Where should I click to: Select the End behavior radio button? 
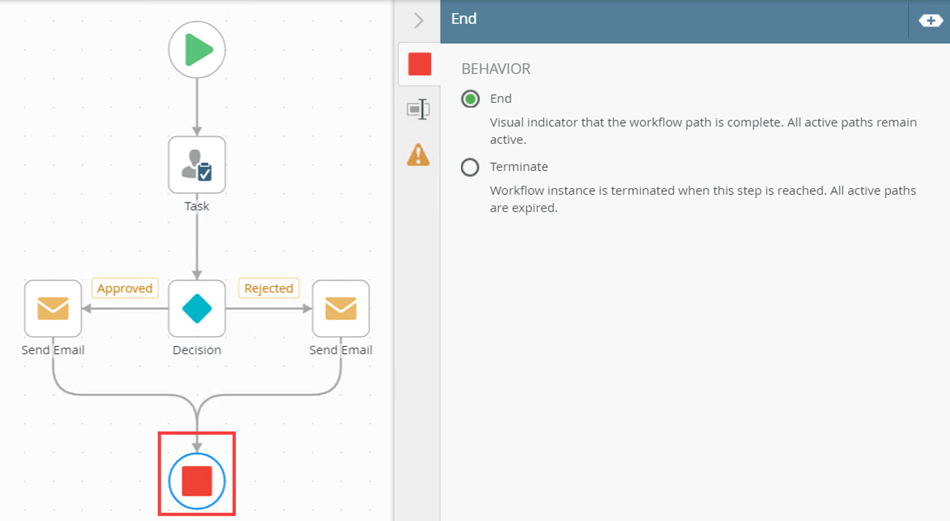470,99
